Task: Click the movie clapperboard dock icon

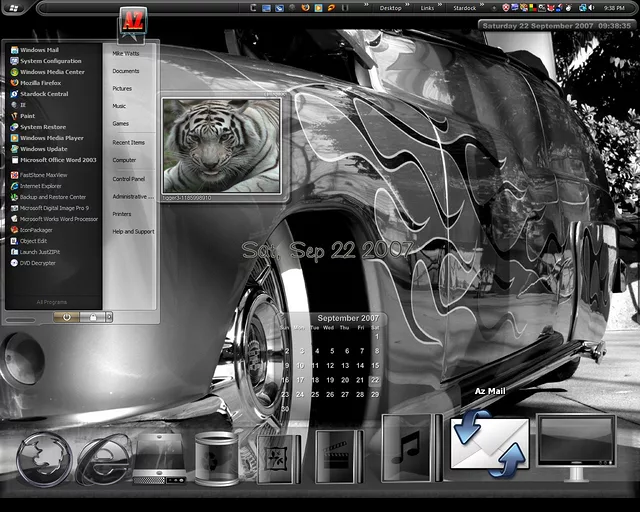Action: (338, 456)
